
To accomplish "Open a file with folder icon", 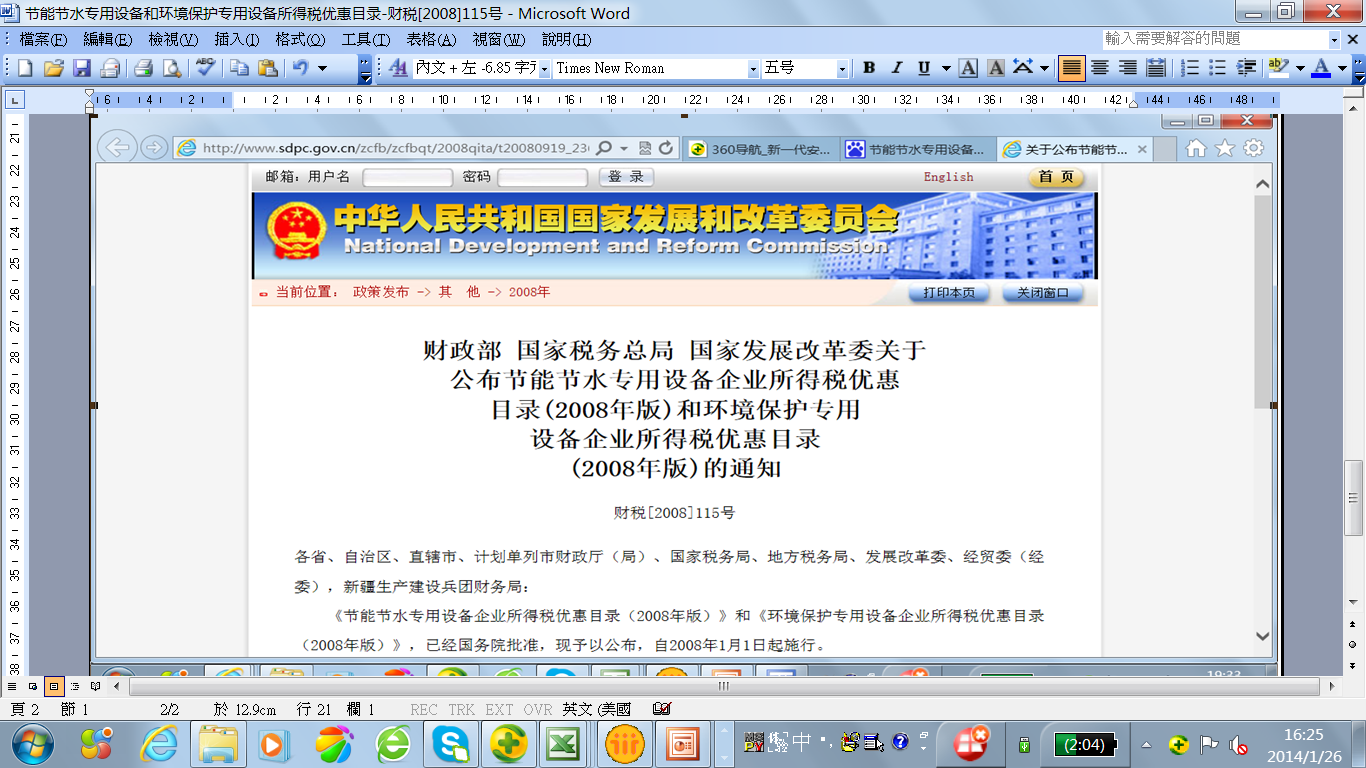I will 53,68.
